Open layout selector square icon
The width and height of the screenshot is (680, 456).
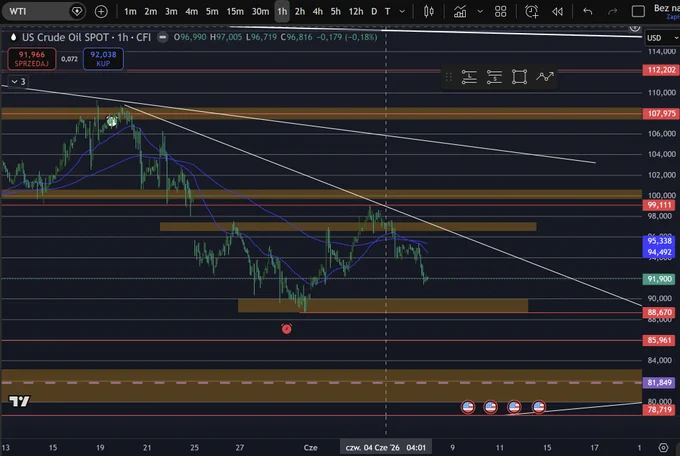tap(638, 12)
